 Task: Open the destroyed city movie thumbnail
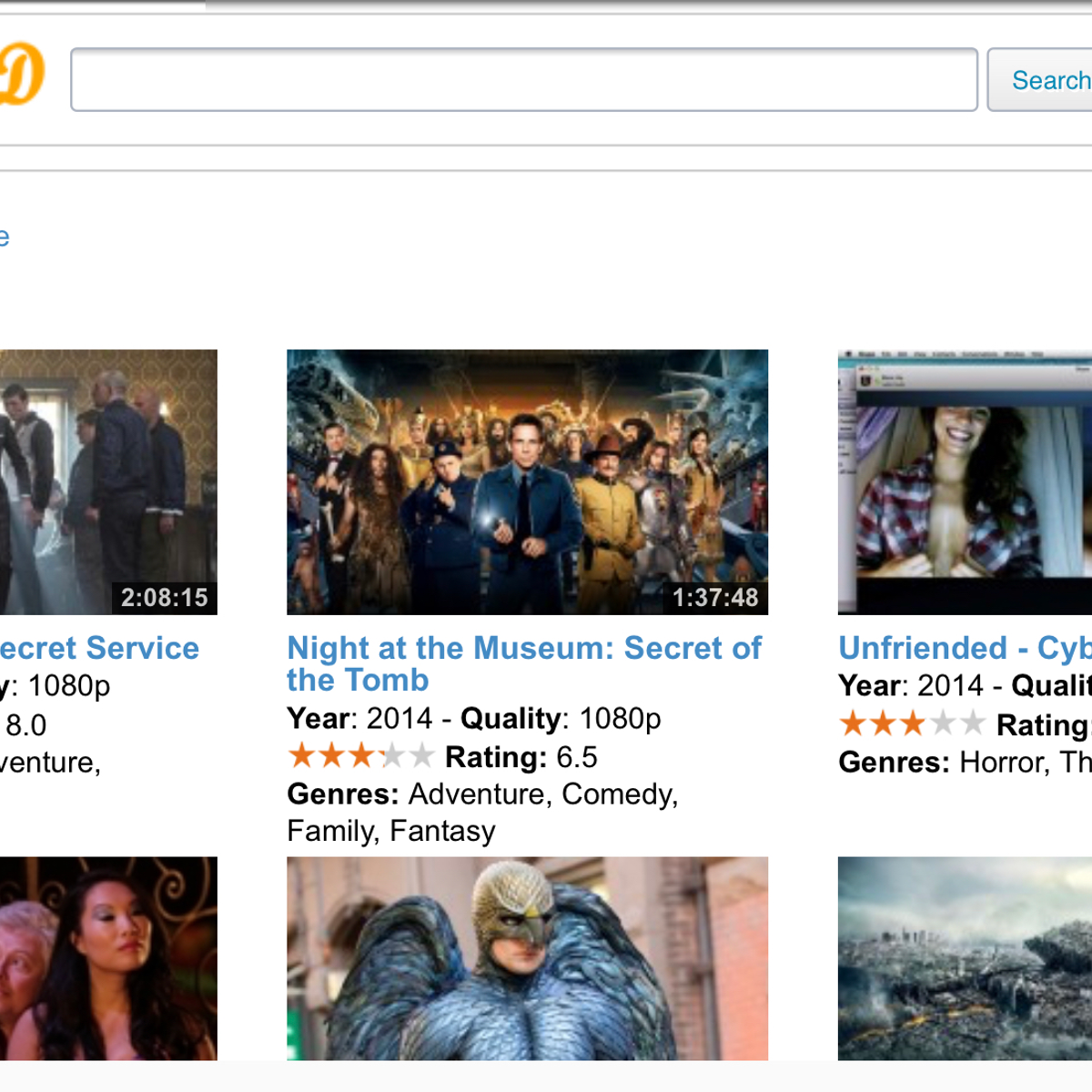[965, 958]
